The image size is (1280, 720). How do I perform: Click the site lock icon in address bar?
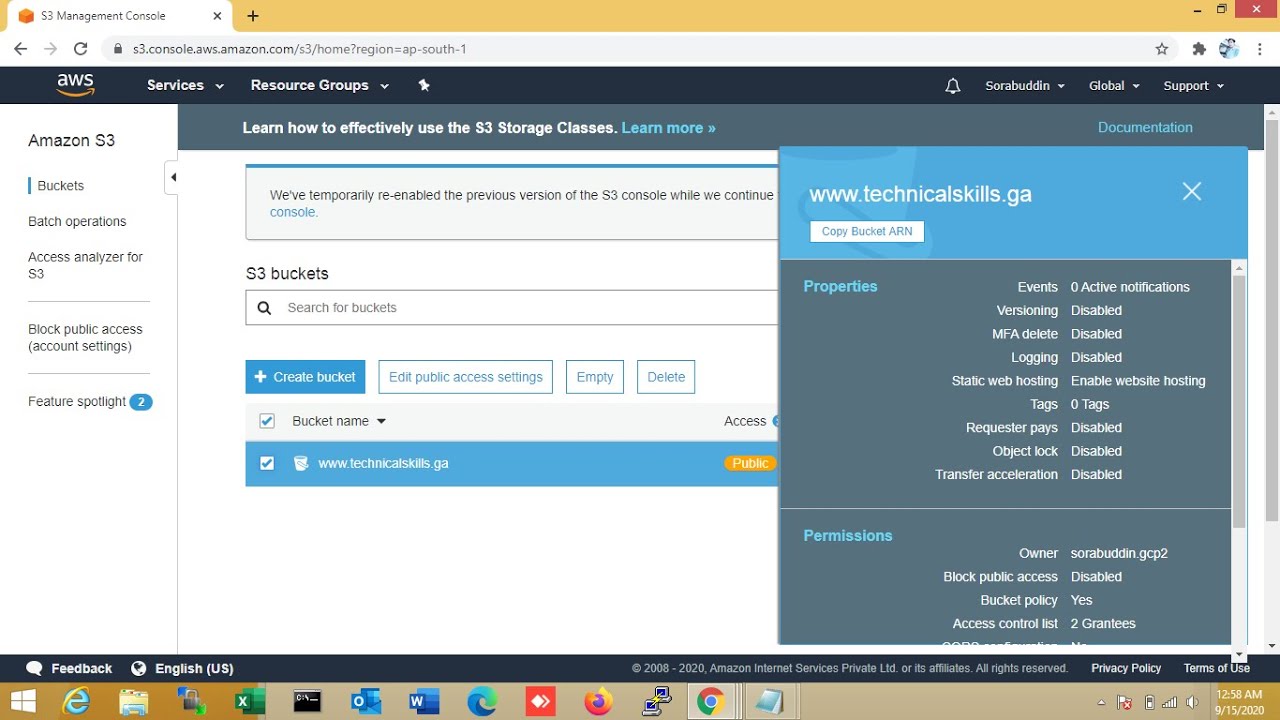tap(118, 49)
